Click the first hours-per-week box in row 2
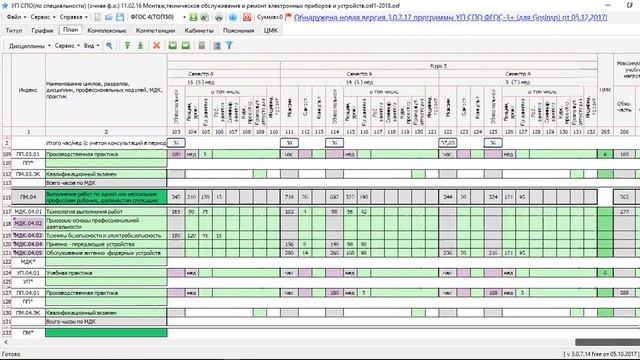The height and width of the screenshot is (360, 640). coord(176,143)
